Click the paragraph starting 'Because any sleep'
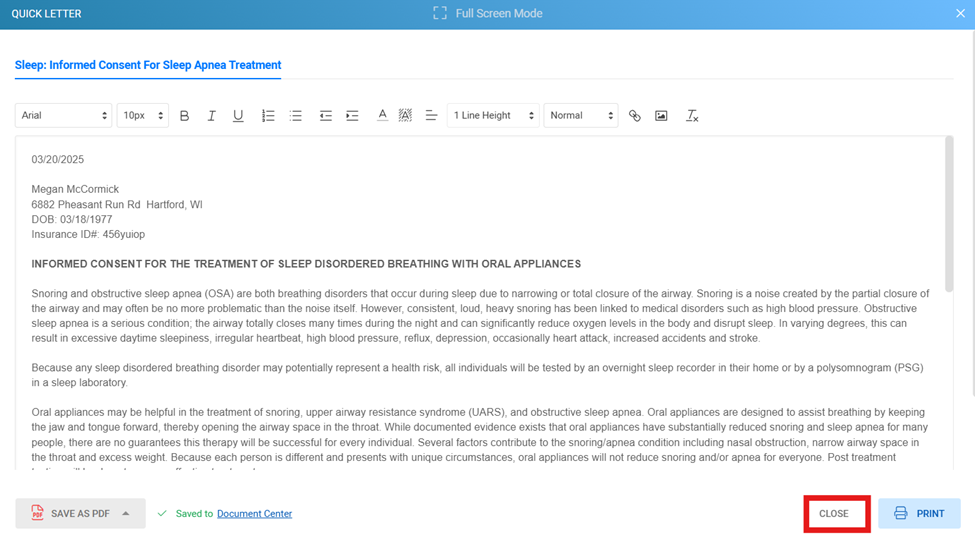The width and height of the screenshot is (975, 546). tap(478, 375)
